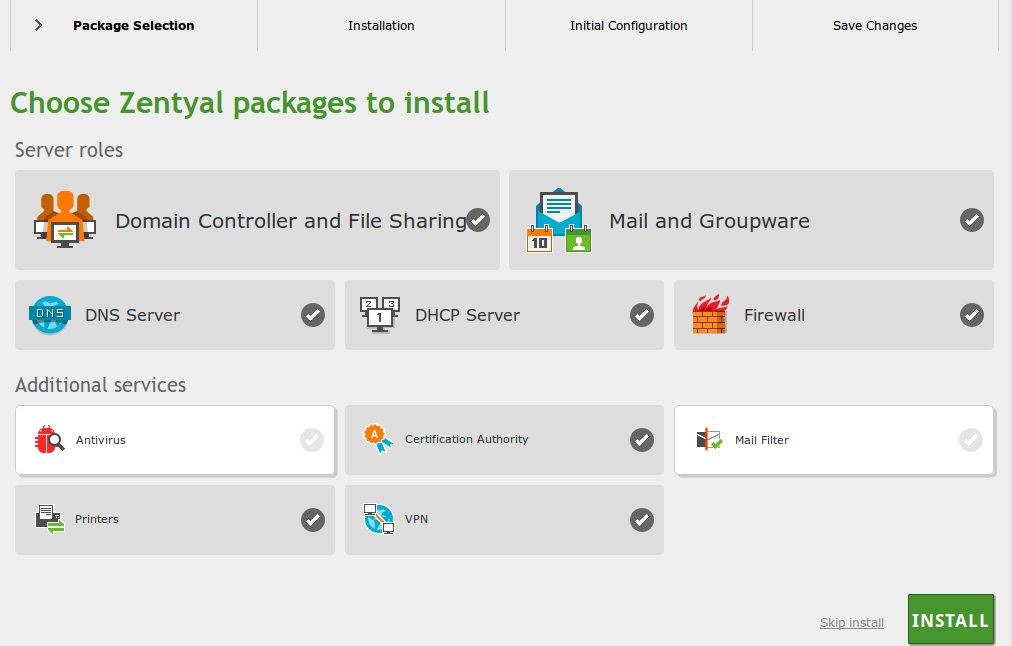Image resolution: width=1012 pixels, height=646 pixels.
Task: Open the Initial Configuration step tab
Action: (x=629, y=25)
